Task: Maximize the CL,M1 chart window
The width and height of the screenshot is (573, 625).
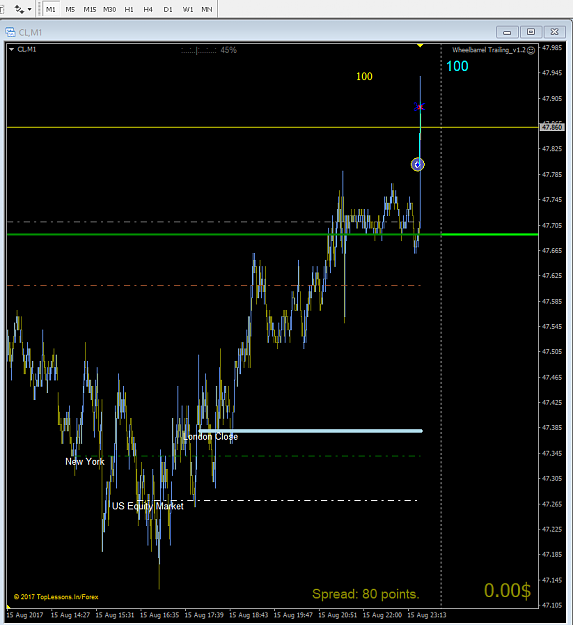Action: (x=531, y=32)
